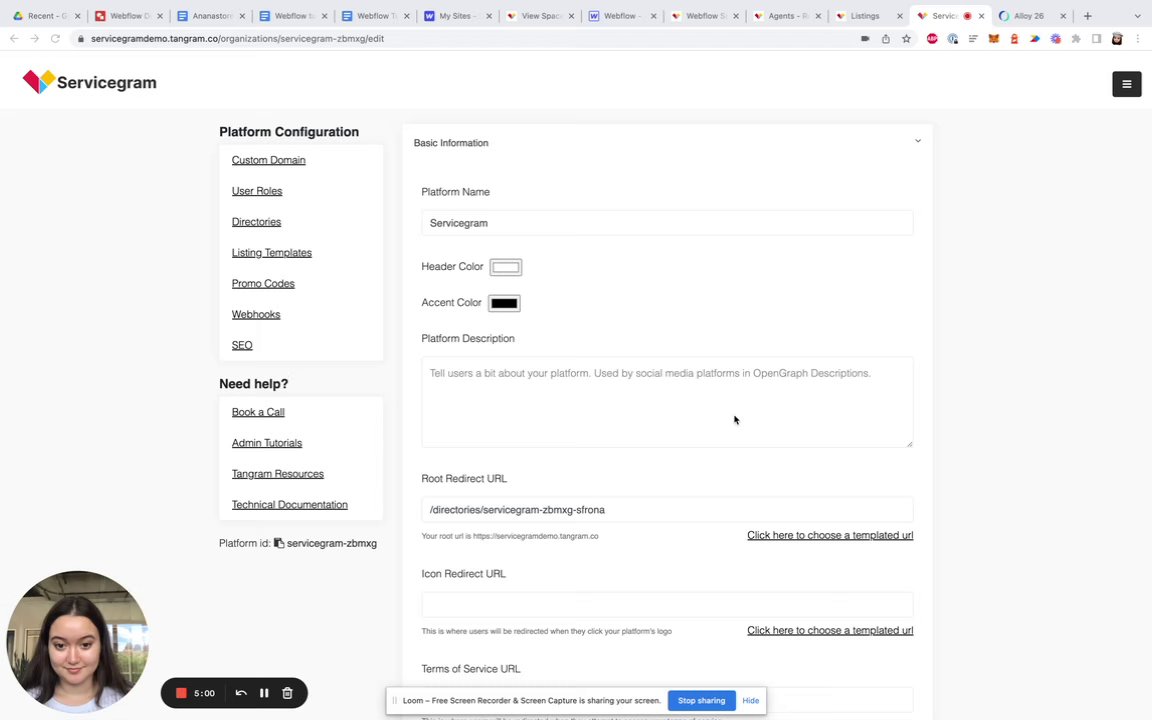Screen dimensions: 1152x720
Task: Switch to the My Sites tab
Action: (x=457, y=15)
